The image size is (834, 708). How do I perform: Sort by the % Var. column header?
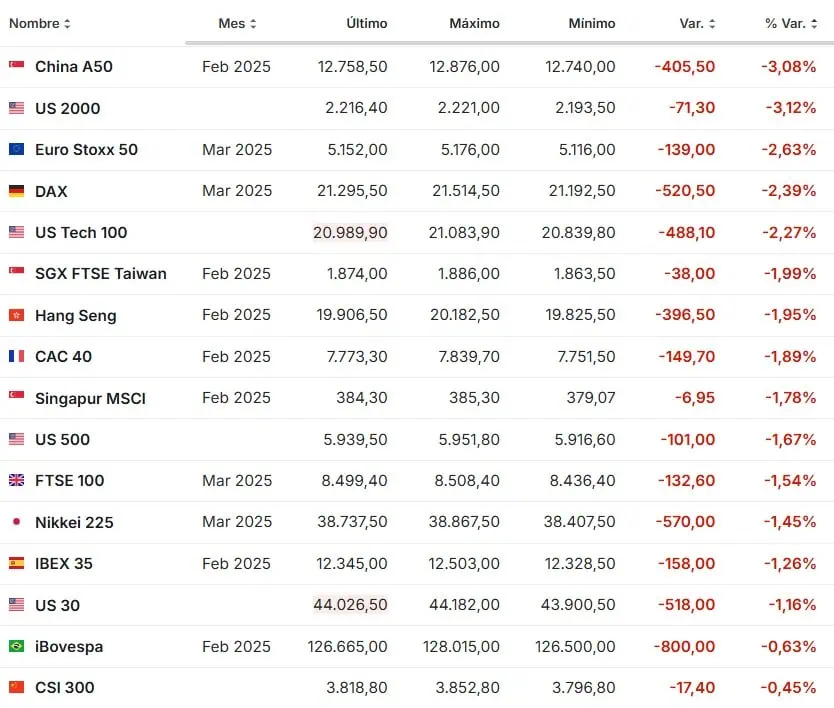pyautogui.click(x=791, y=23)
